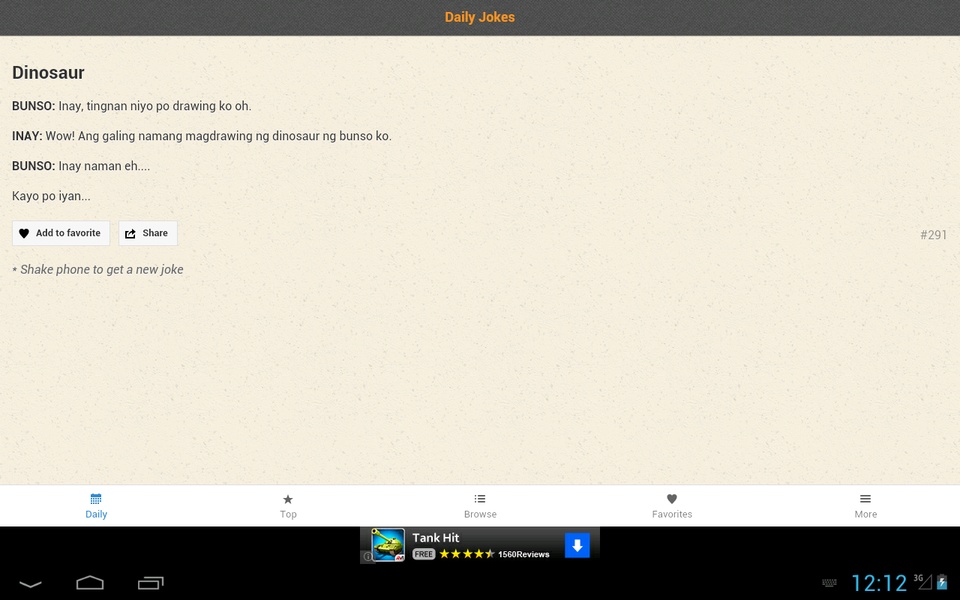Image resolution: width=960 pixels, height=600 pixels.
Task: Tap the Tank Hit app icon
Action: (388, 545)
